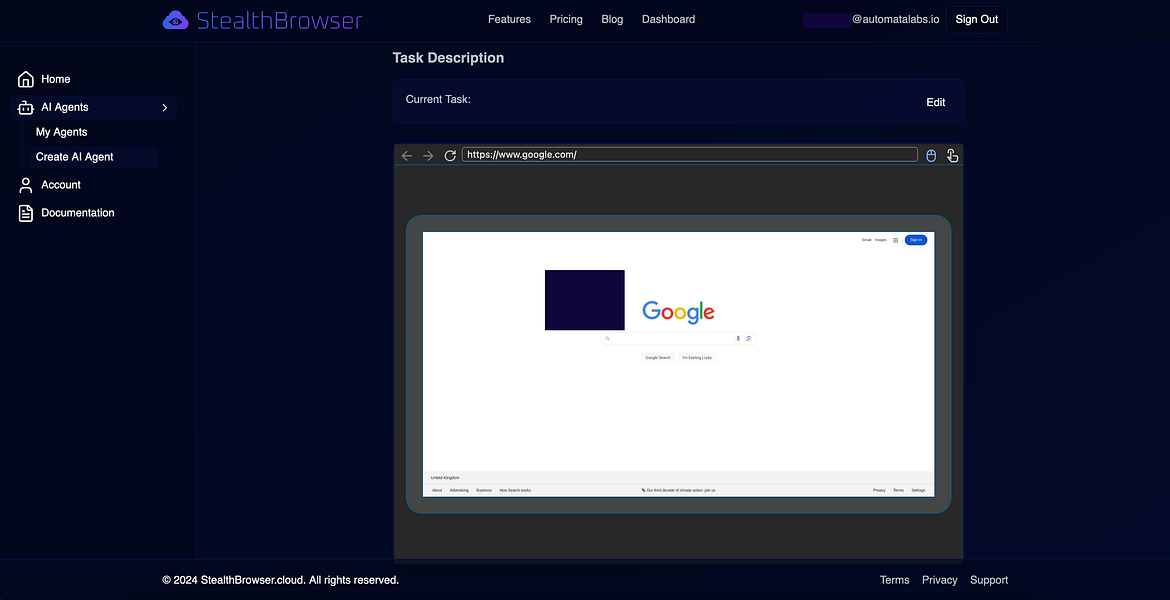Switch to the My Agents sidebar entry
1170x600 pixels.
[61, 131]
